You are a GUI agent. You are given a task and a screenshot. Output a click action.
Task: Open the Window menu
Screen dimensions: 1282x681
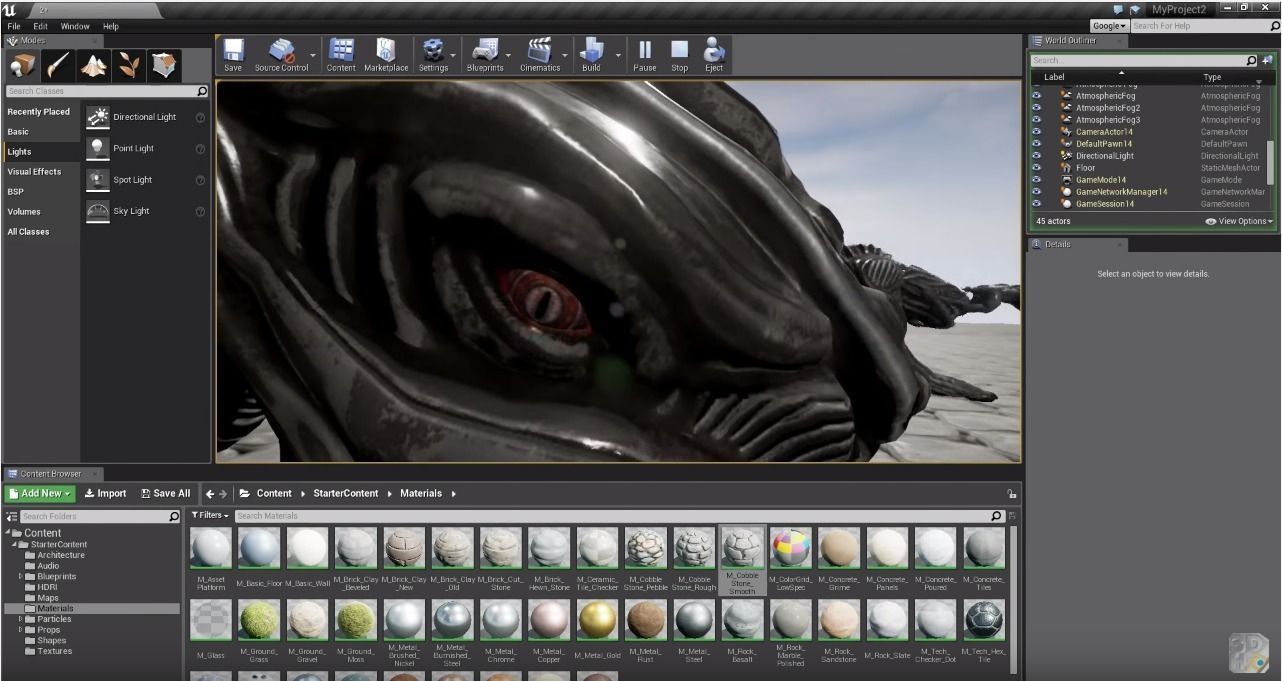(75, 26)
